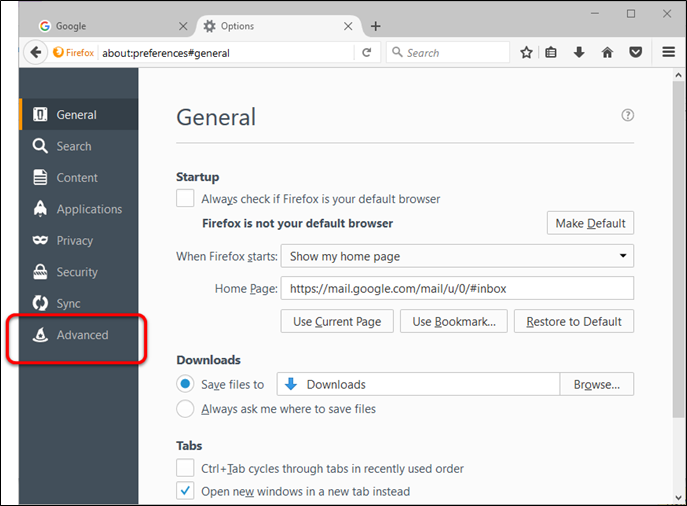Click the Startup section heading
Screen dimensions: 687x506
(x=198, y=177)
